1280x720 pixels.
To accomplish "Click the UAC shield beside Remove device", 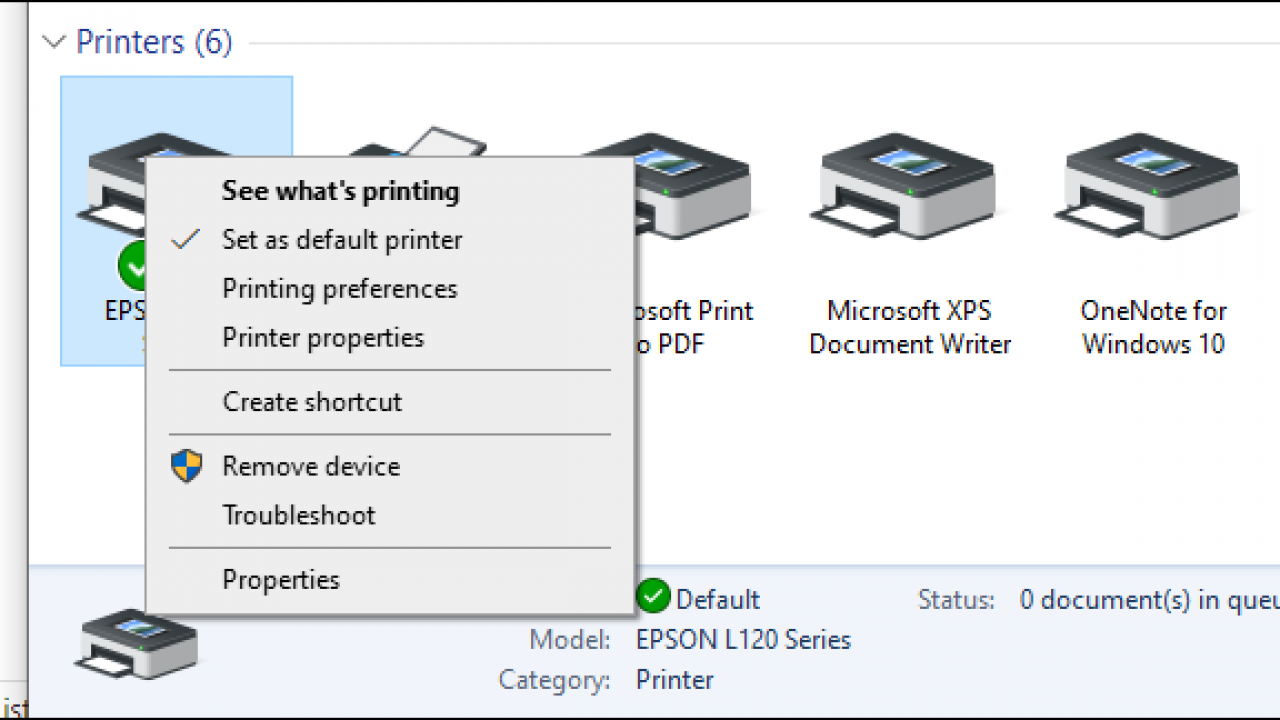I will (x=186, y=465).
